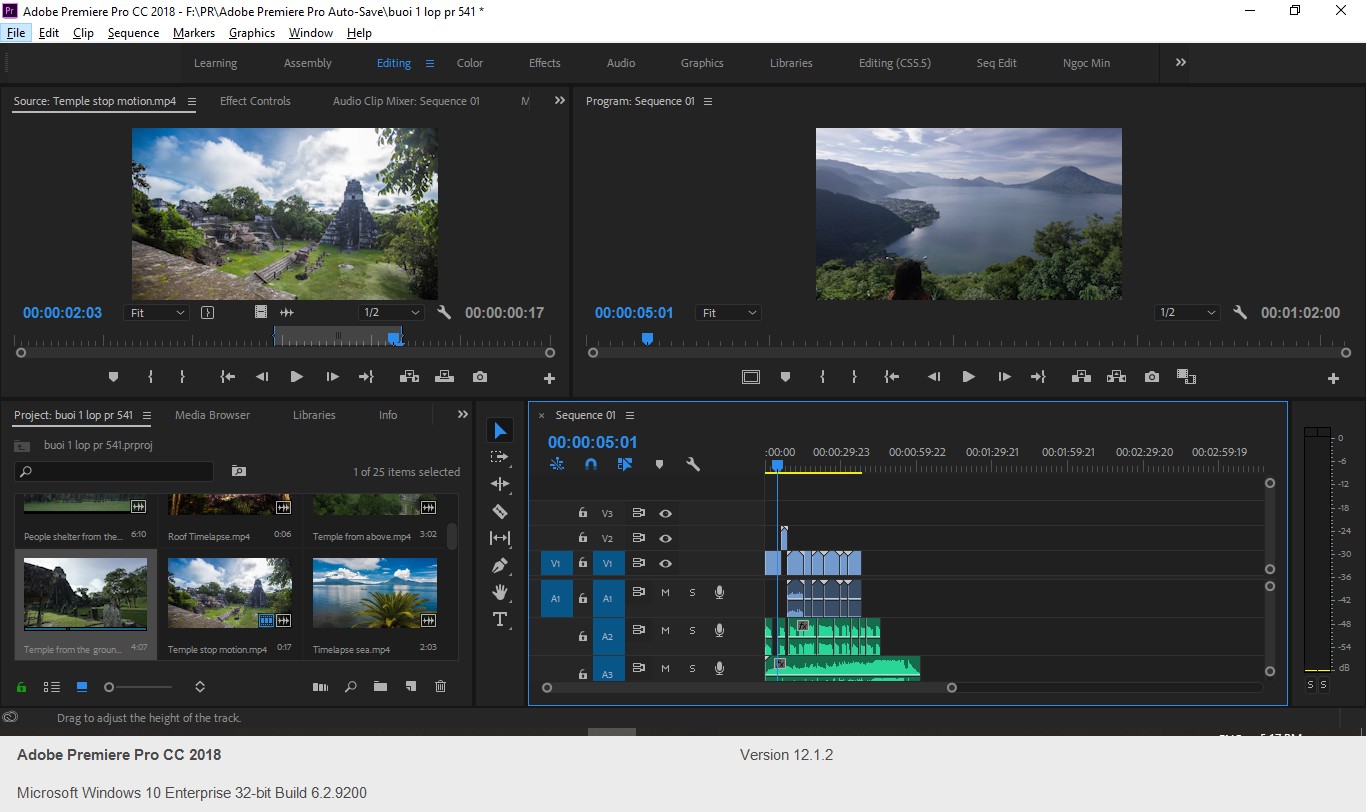Image resolution: width=1366 pixels, height=812 pixels.
Task: Play the Program monitor sequence
Action: point(968,377)
